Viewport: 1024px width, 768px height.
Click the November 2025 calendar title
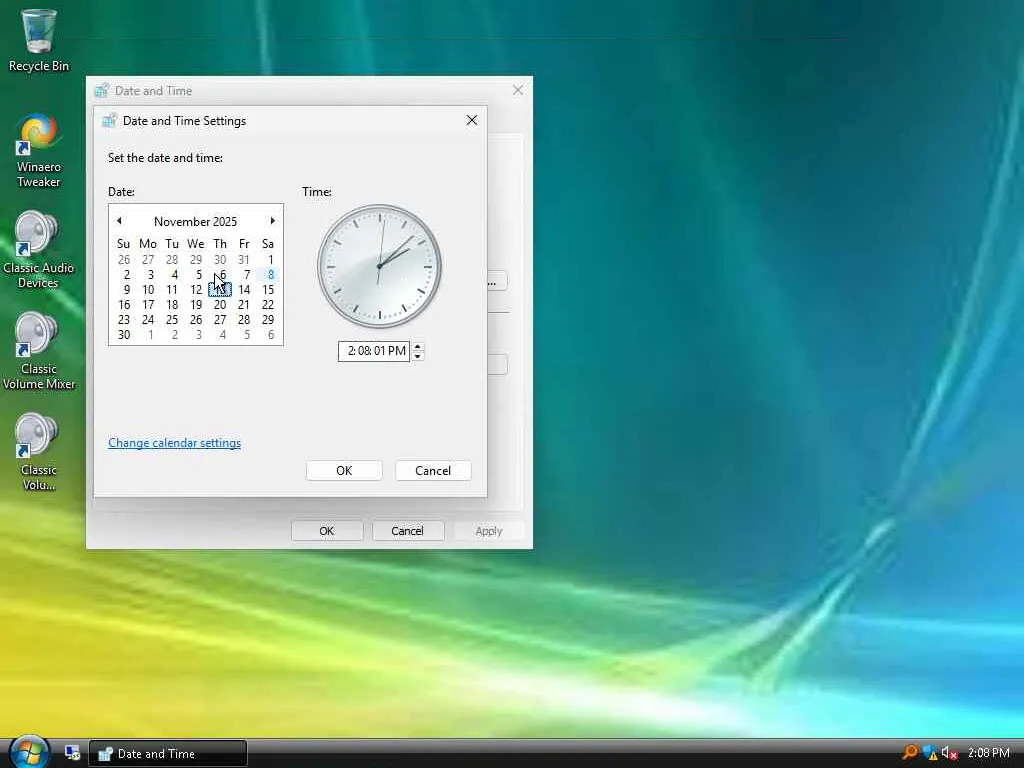point(195,221)
